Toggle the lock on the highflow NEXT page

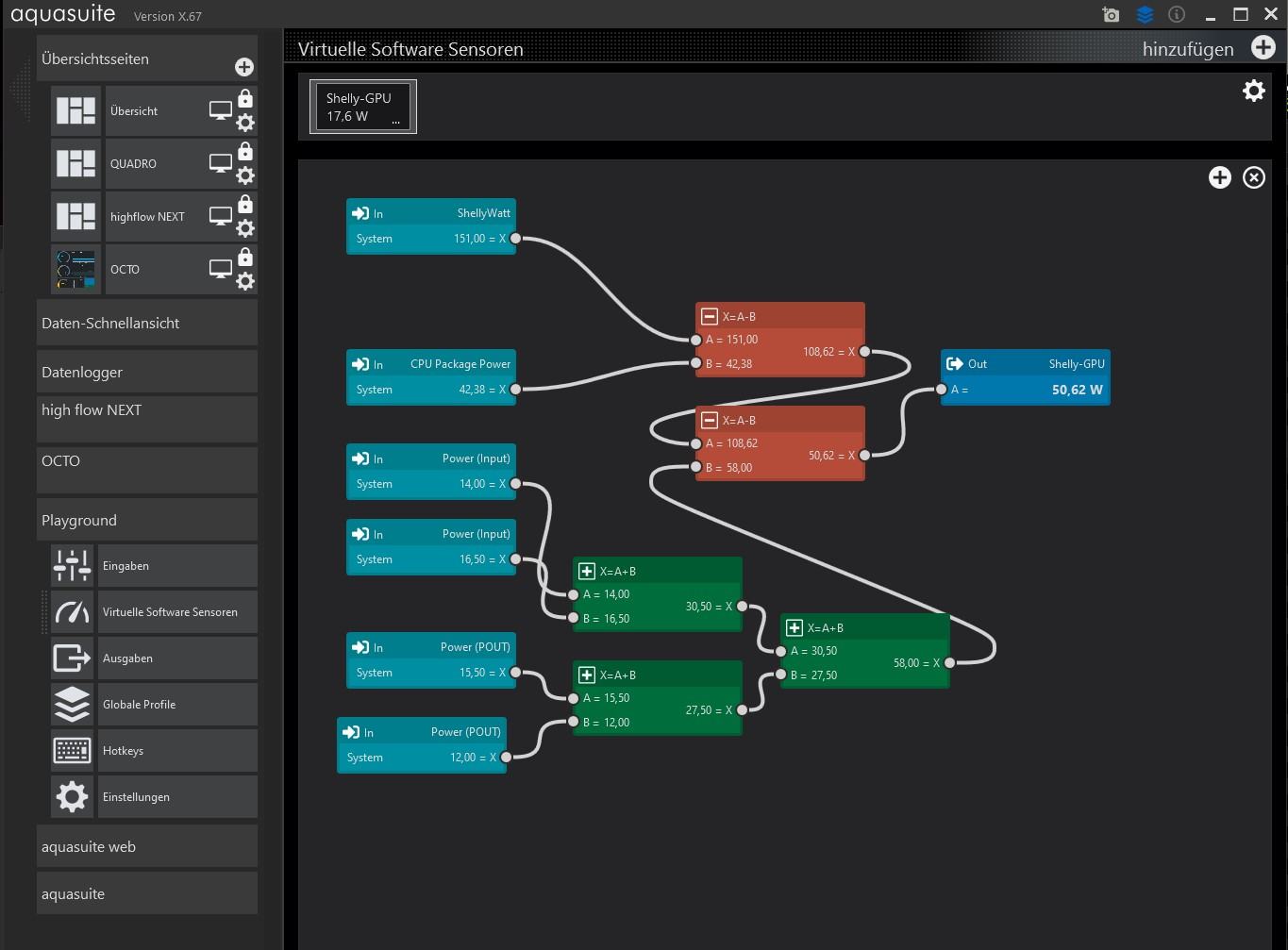[245, 204]
